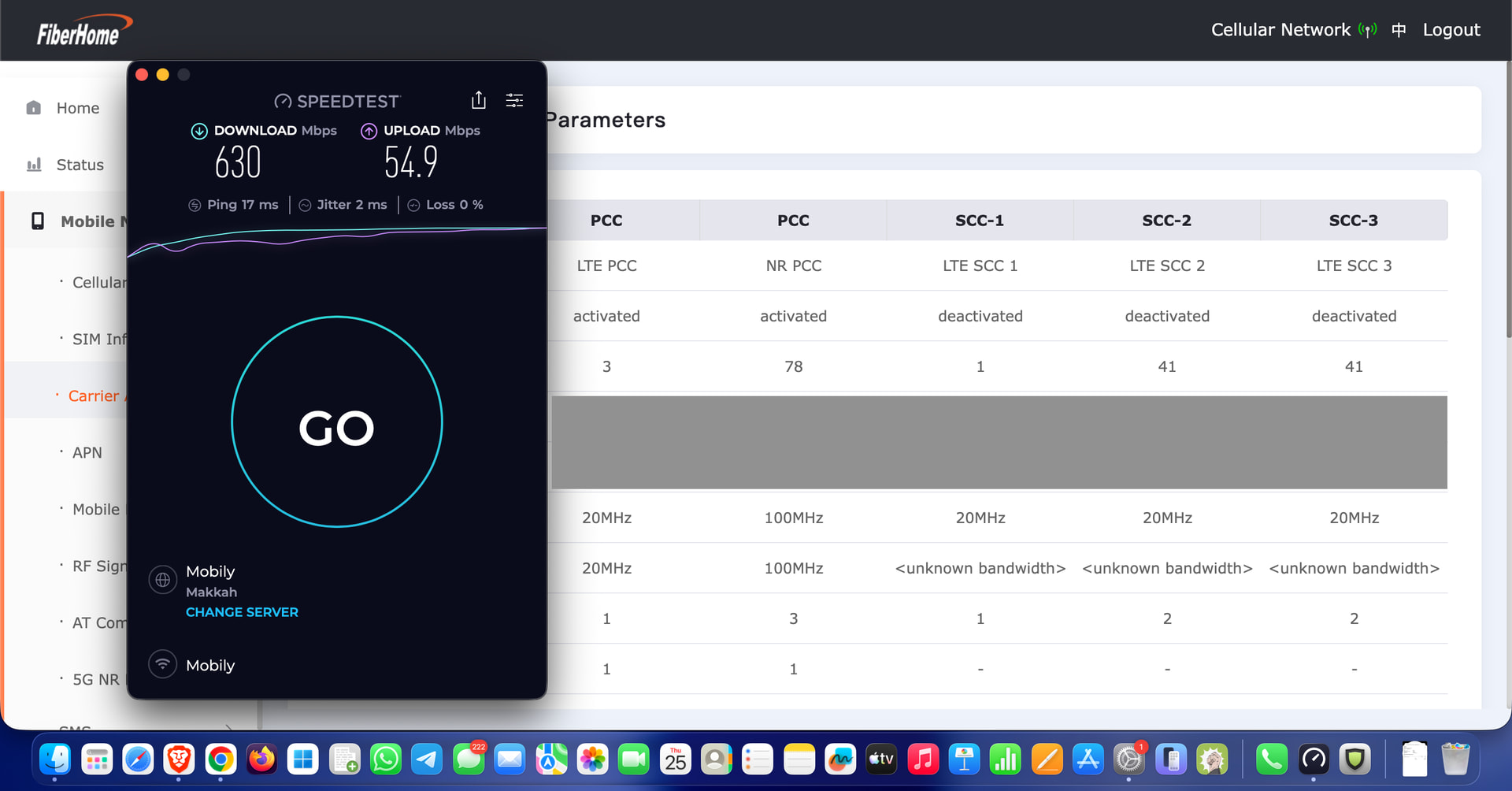Open Telegram from the dock
The image size is (1512, 791).
(427, 759)
